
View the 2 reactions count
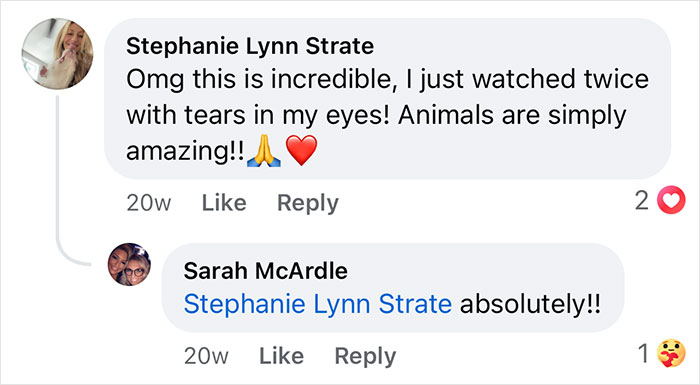click(642, 201)
